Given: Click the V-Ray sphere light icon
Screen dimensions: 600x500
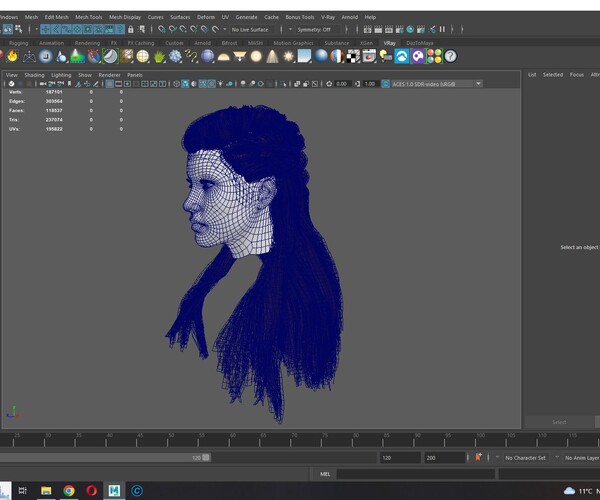Looking at the screenshot, I should point(256,57).
